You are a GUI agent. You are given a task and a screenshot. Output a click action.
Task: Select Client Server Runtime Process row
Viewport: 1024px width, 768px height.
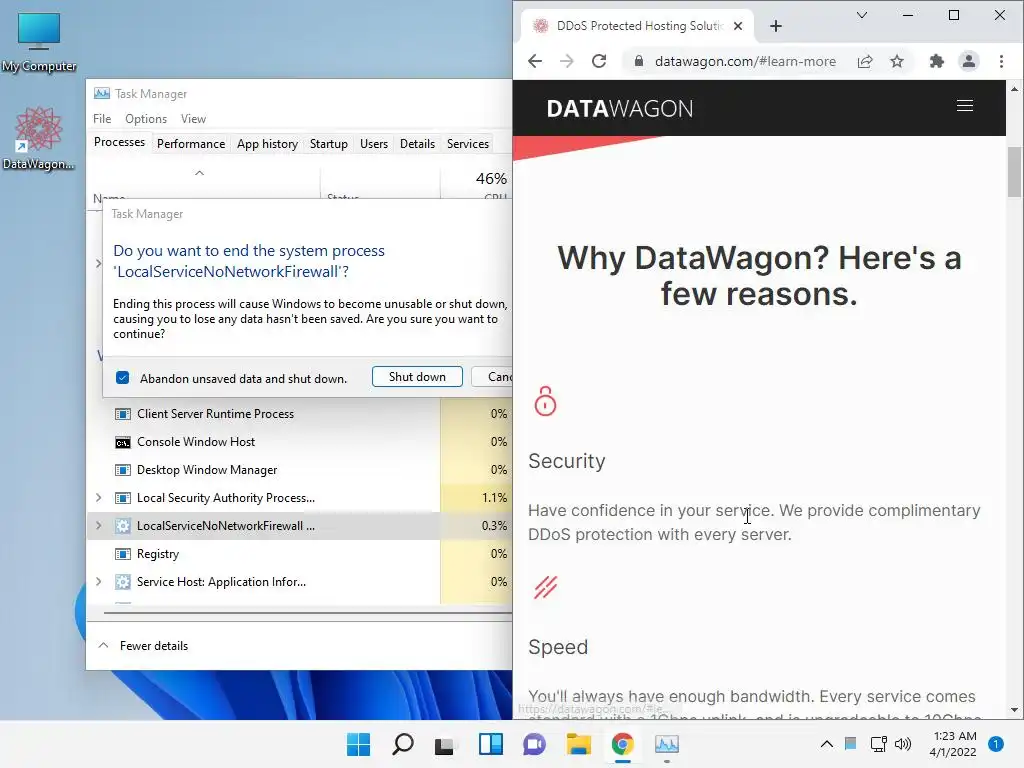pos(299,413)
